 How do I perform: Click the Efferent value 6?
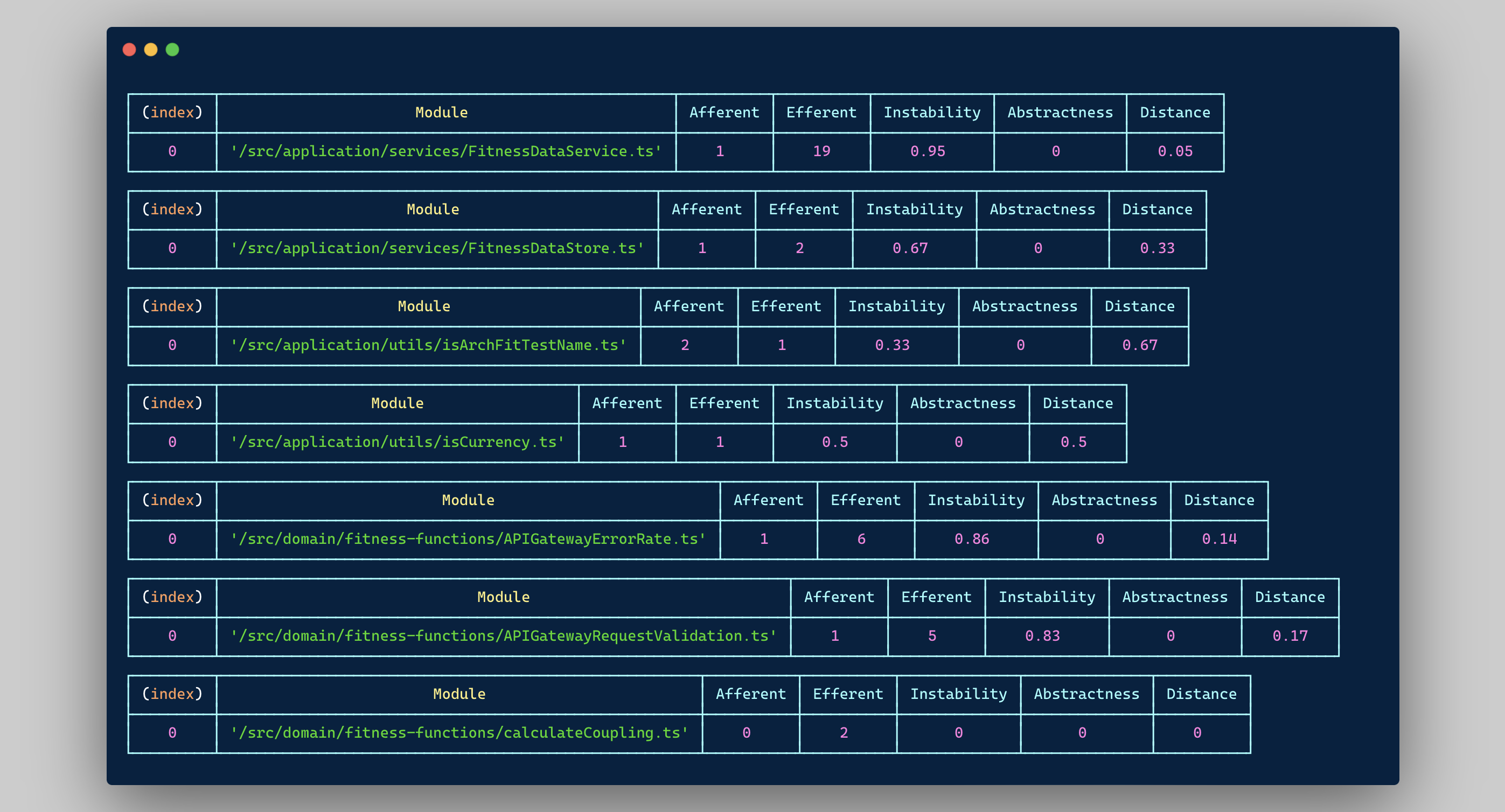tap(861, 539)
